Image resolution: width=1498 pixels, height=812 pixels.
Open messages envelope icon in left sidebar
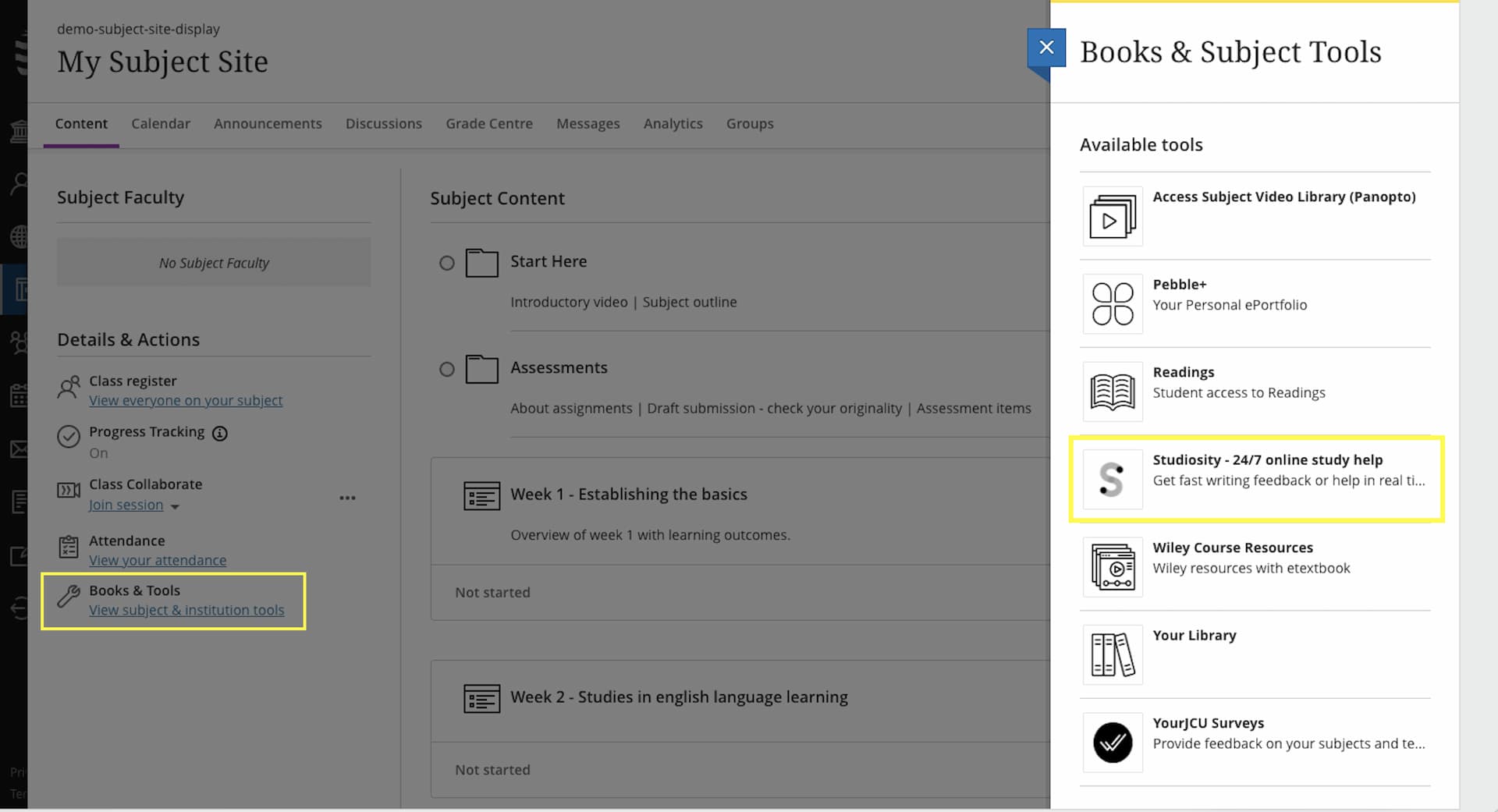tap(18, 449)
